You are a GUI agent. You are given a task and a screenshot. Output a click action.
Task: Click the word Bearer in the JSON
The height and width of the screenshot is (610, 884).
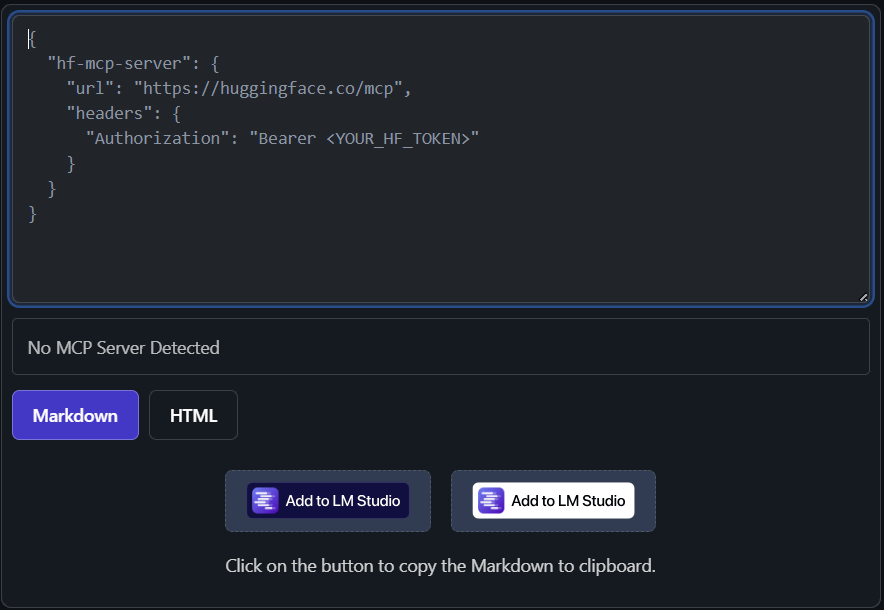point(287,139)
